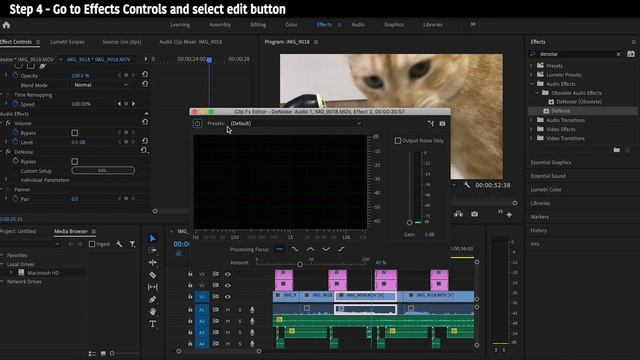Image resolution: width=640 pixels, height=360 pixels.
Task: Show more workspaces via overflow chevrons
Action: tap(473, 24)
